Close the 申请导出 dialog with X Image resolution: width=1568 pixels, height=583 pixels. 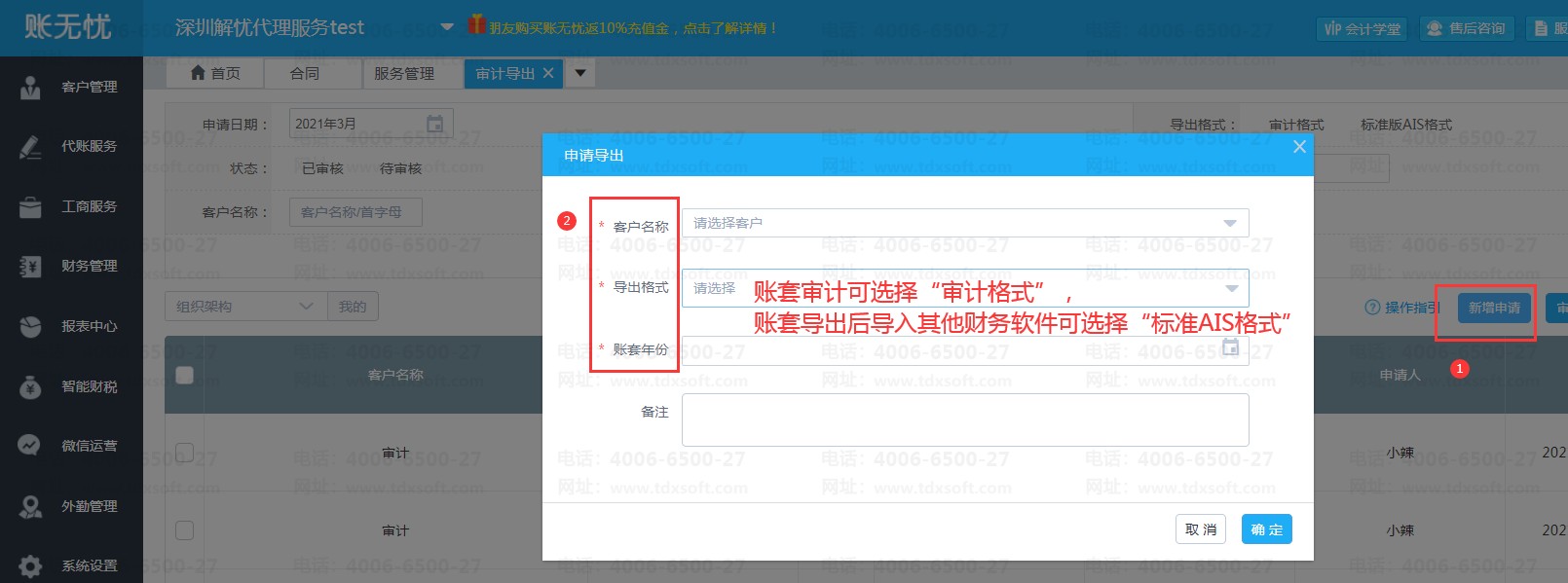coord(1299,147)
